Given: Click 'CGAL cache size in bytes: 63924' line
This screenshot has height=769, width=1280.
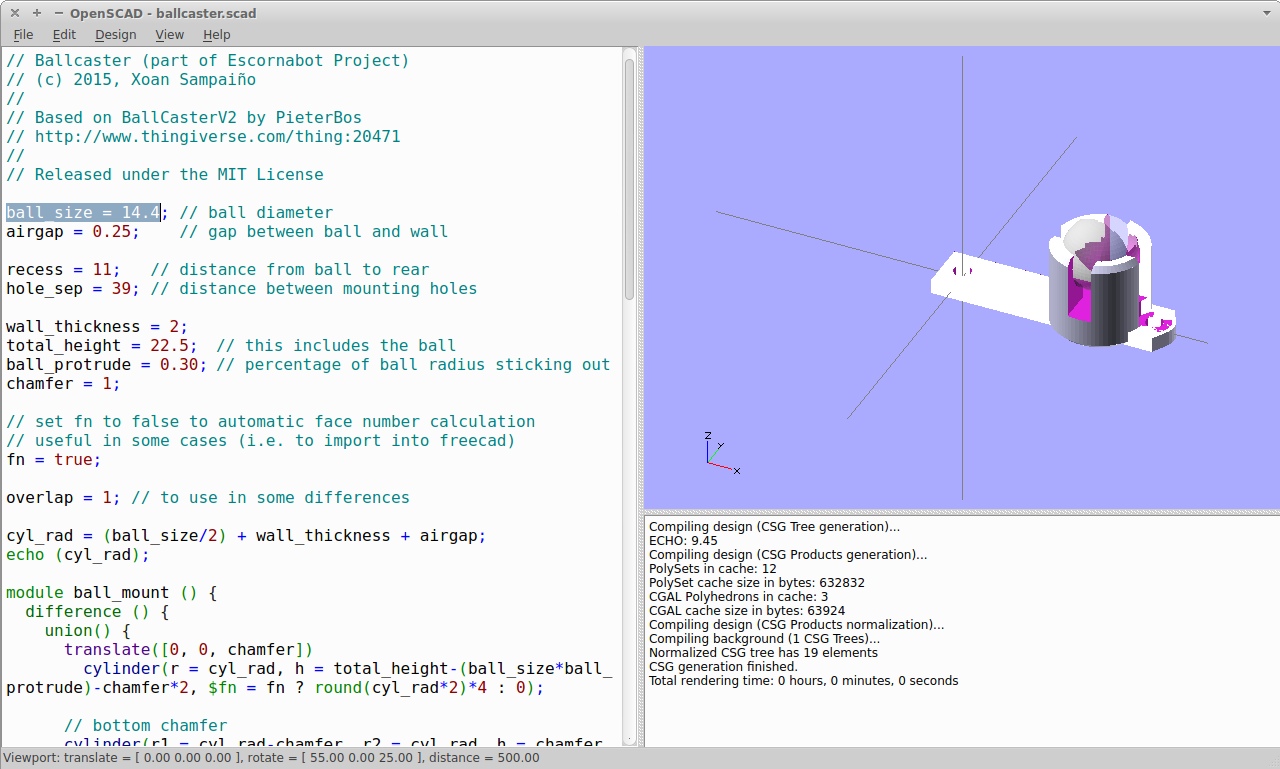Looking at the screenshot, I should pyautogui.click(x=747, y=610).
